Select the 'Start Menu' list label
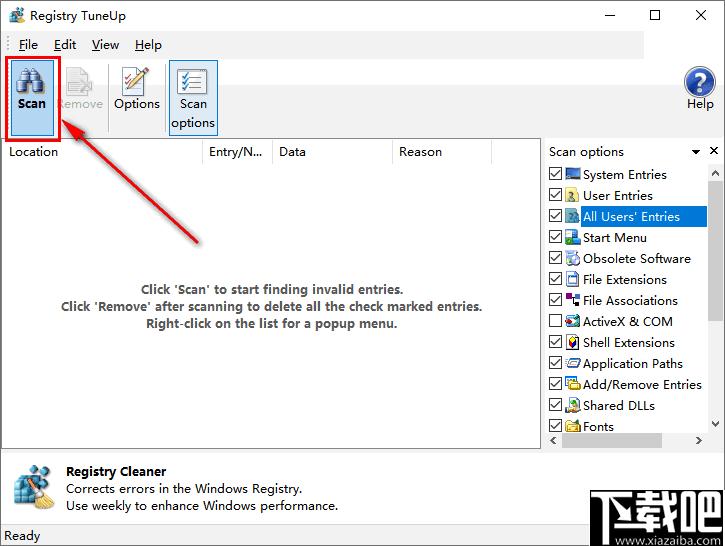Image resolution: width=725 pixels, height=546 pixels. click(x=614, y=238)
